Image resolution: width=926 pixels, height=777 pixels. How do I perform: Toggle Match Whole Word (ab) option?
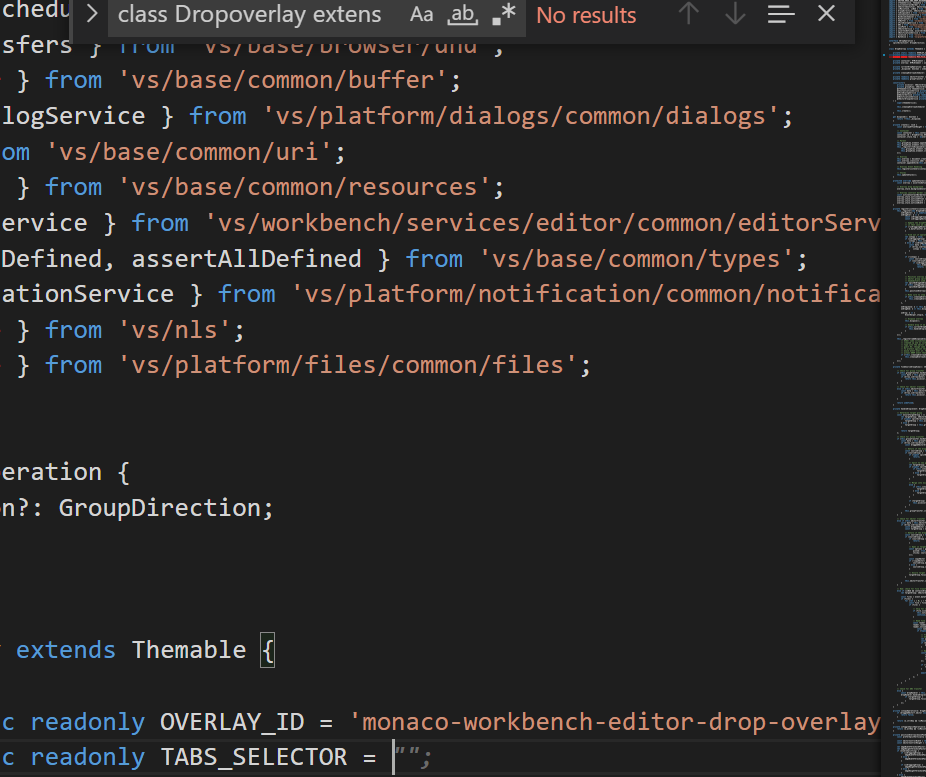pos(462,14)
